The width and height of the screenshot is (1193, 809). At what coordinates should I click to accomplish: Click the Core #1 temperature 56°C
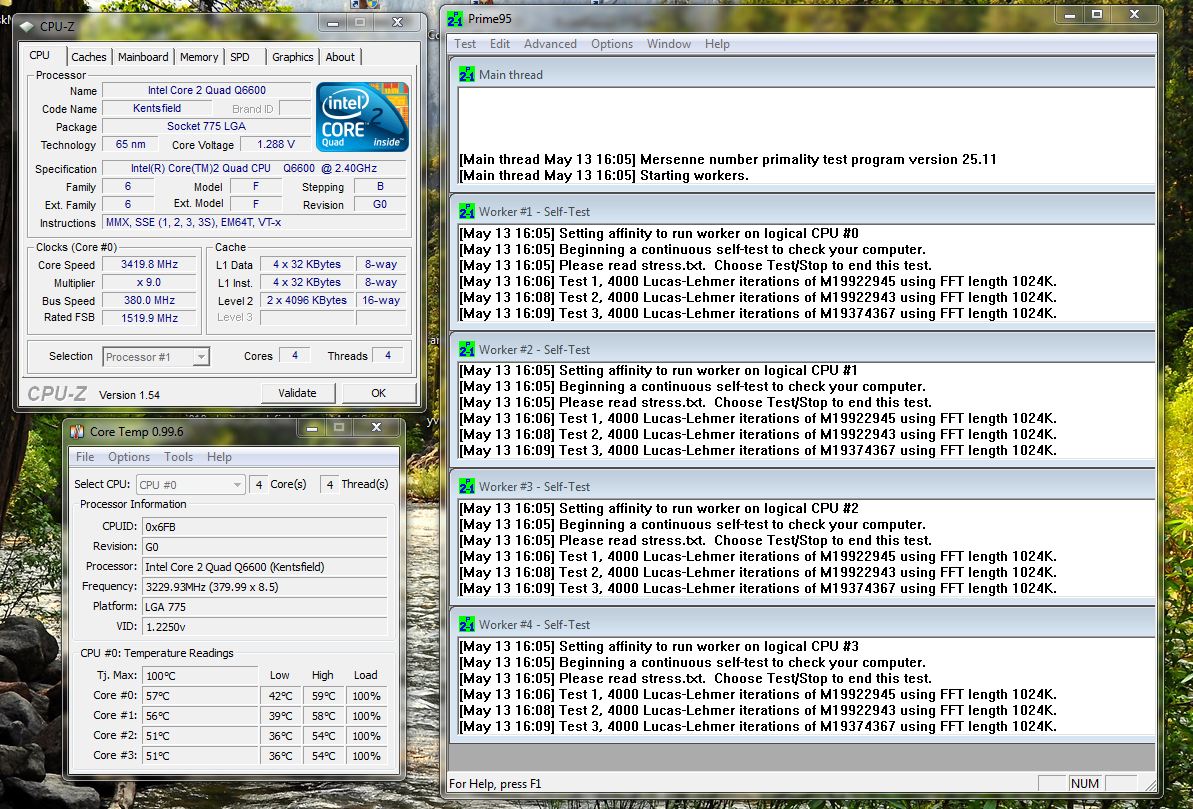coord(200,716)
